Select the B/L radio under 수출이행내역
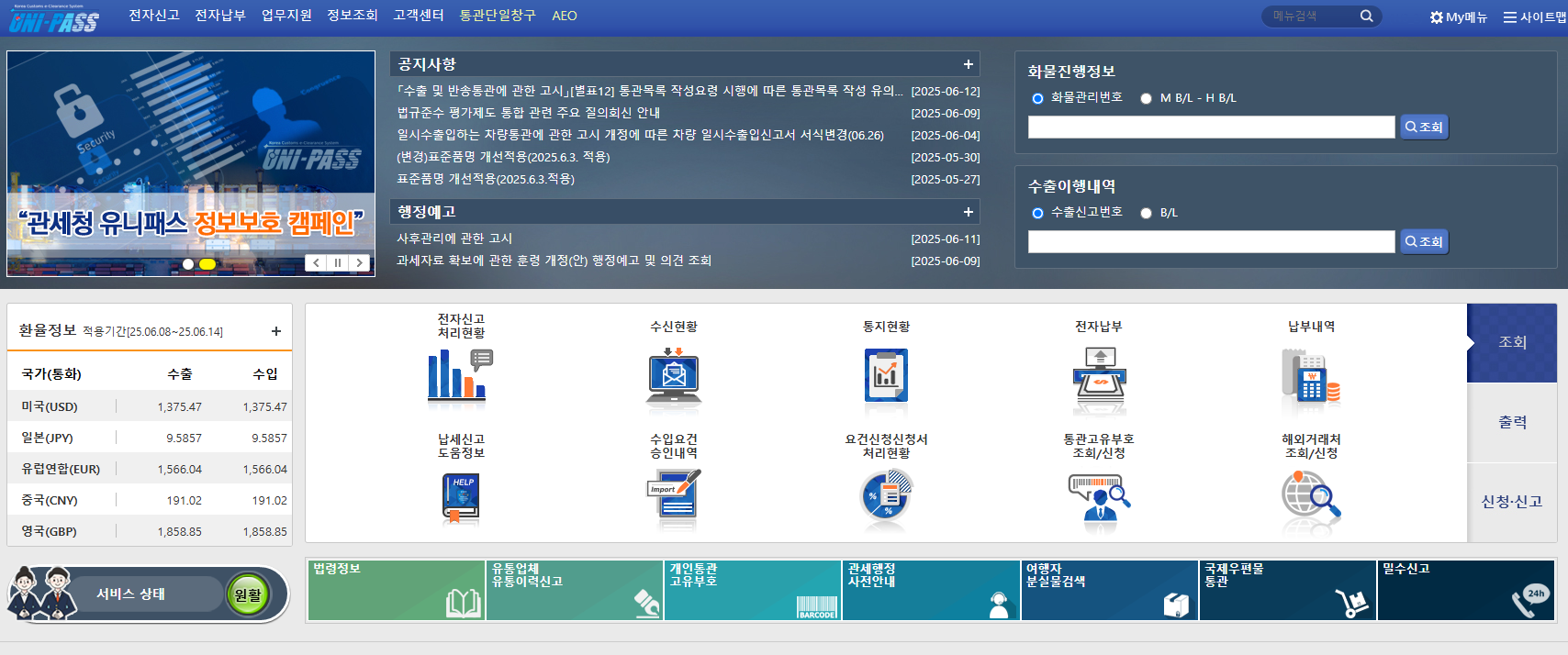This screenshot has height=655, width=1568. coord(1146,213)
